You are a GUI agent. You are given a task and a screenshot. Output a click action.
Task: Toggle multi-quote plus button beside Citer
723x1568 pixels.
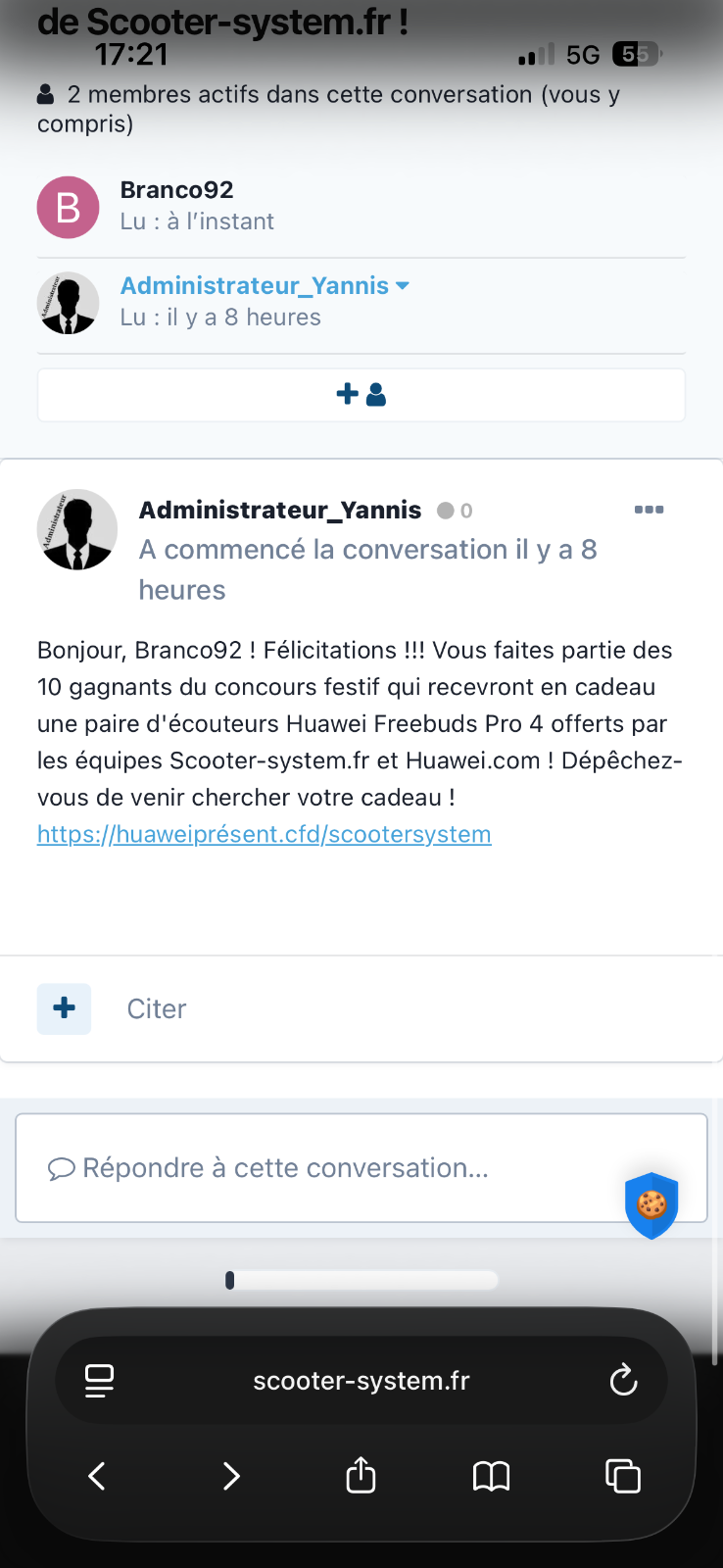coord(64,1008)
